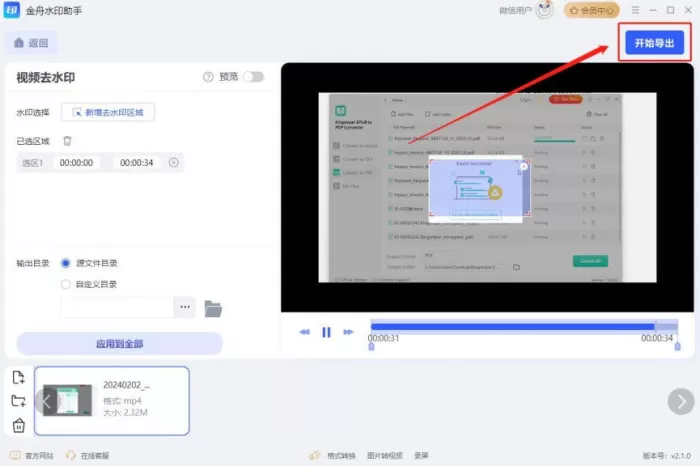Click 新增去水印区域 button
Viewport: 700px width, 466px height.
(x=108, y=112)
